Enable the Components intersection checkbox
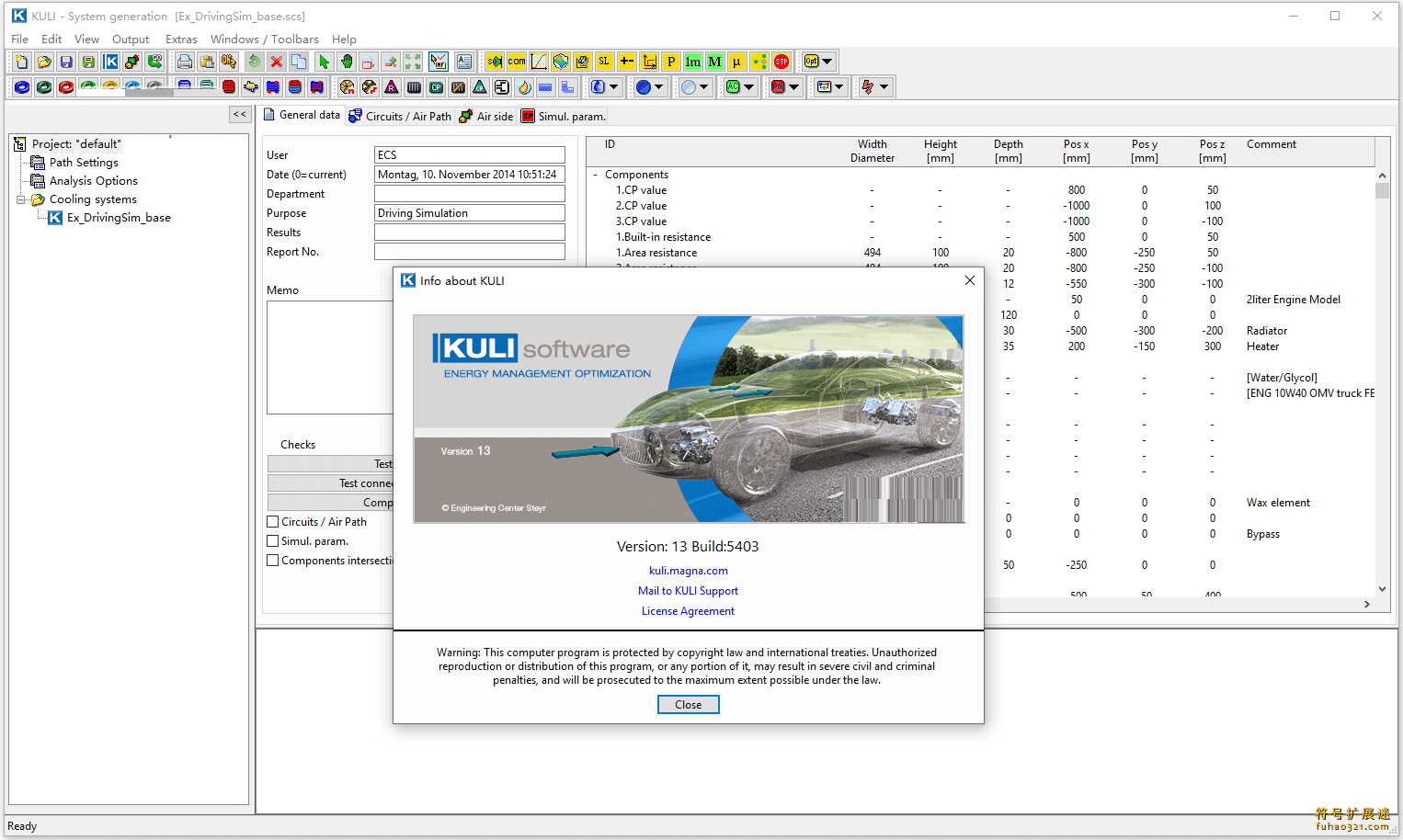Image resolution: width=1403 pixels, height=840 pixels. click(273, 561)
